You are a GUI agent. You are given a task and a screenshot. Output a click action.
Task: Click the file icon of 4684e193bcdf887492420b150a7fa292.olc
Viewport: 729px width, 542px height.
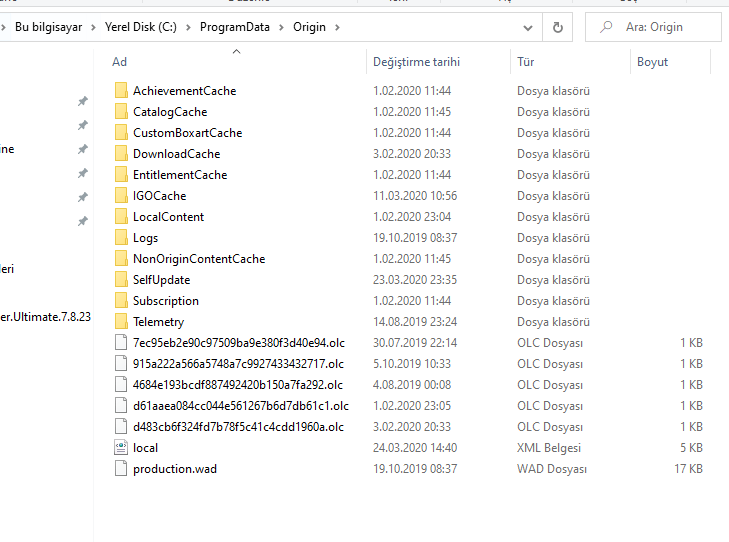121,384
